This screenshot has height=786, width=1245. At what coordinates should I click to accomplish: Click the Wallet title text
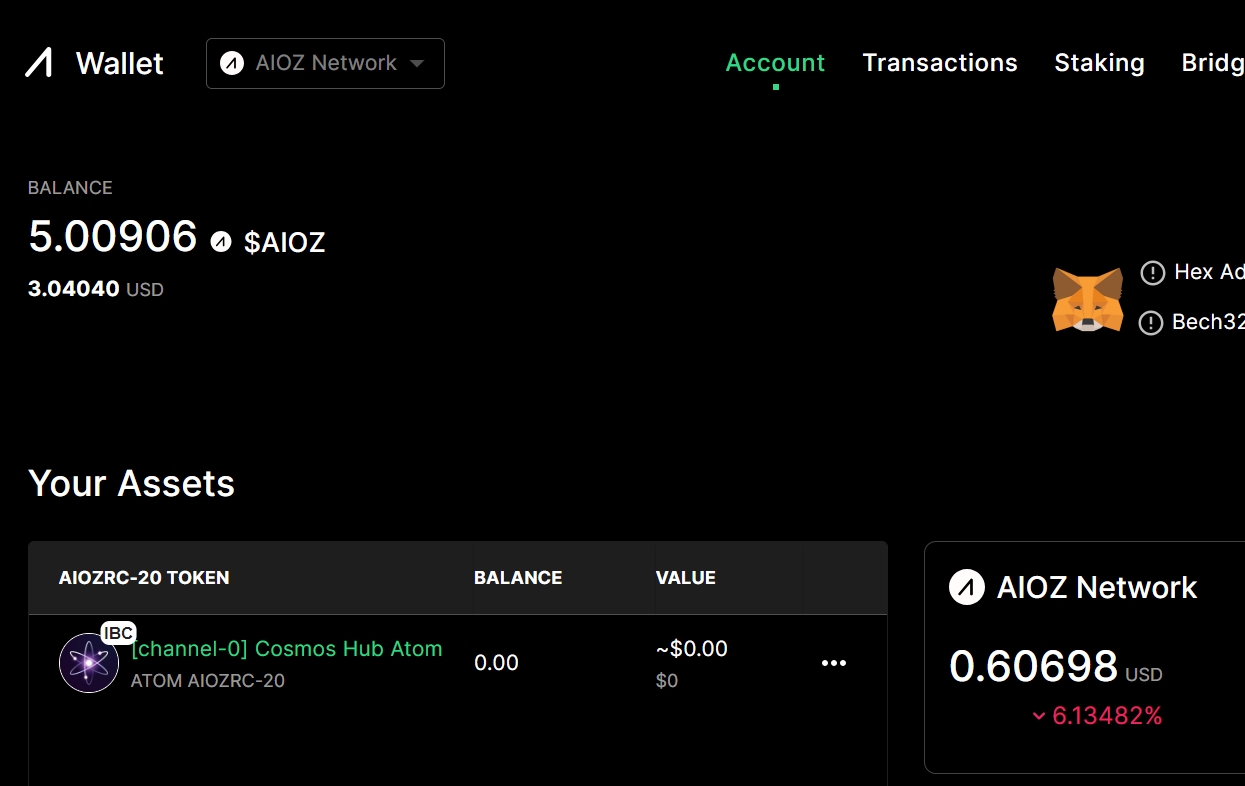pyautogui.click(x=120, y=64)
